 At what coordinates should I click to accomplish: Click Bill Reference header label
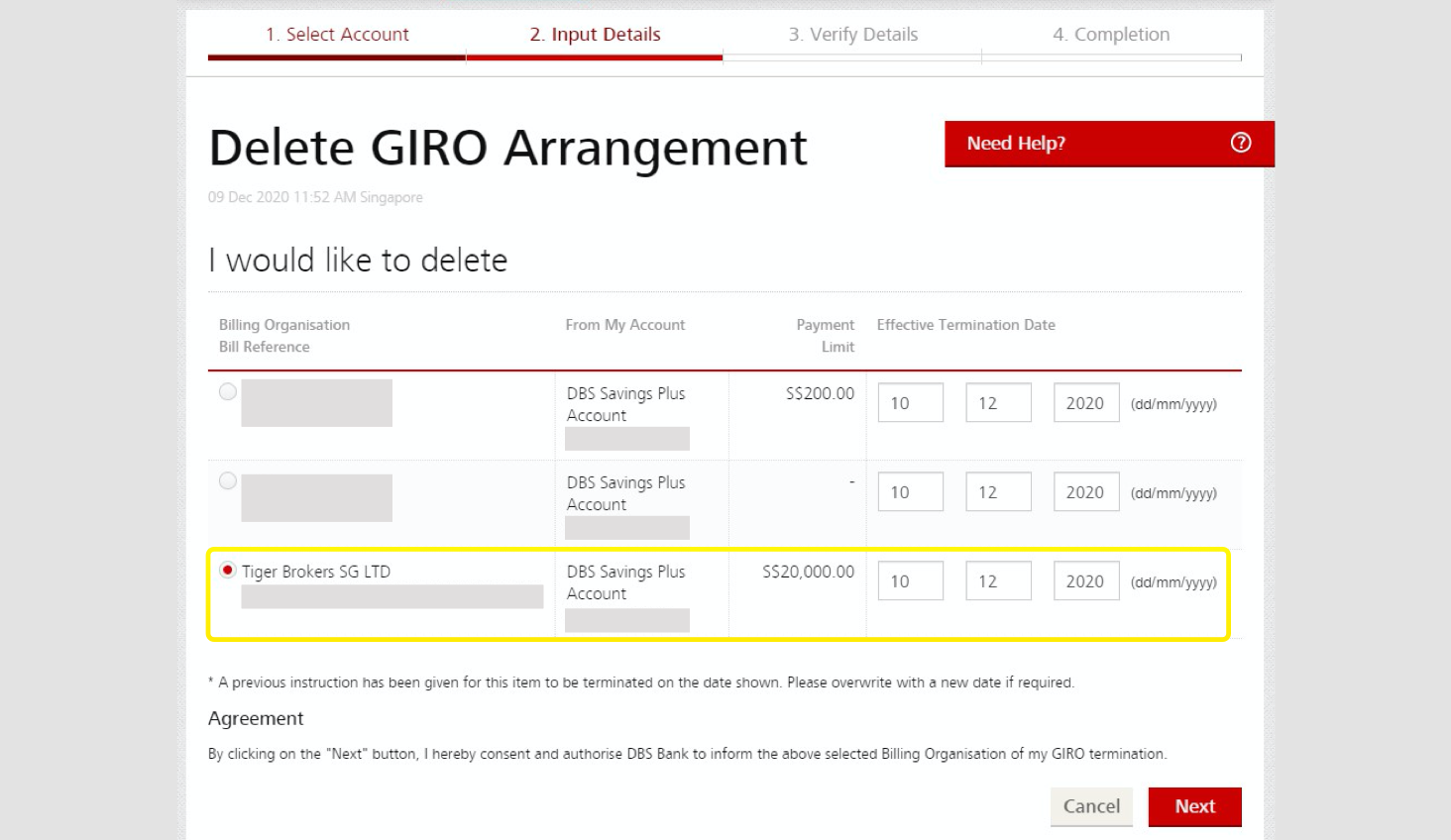point(265,347)
